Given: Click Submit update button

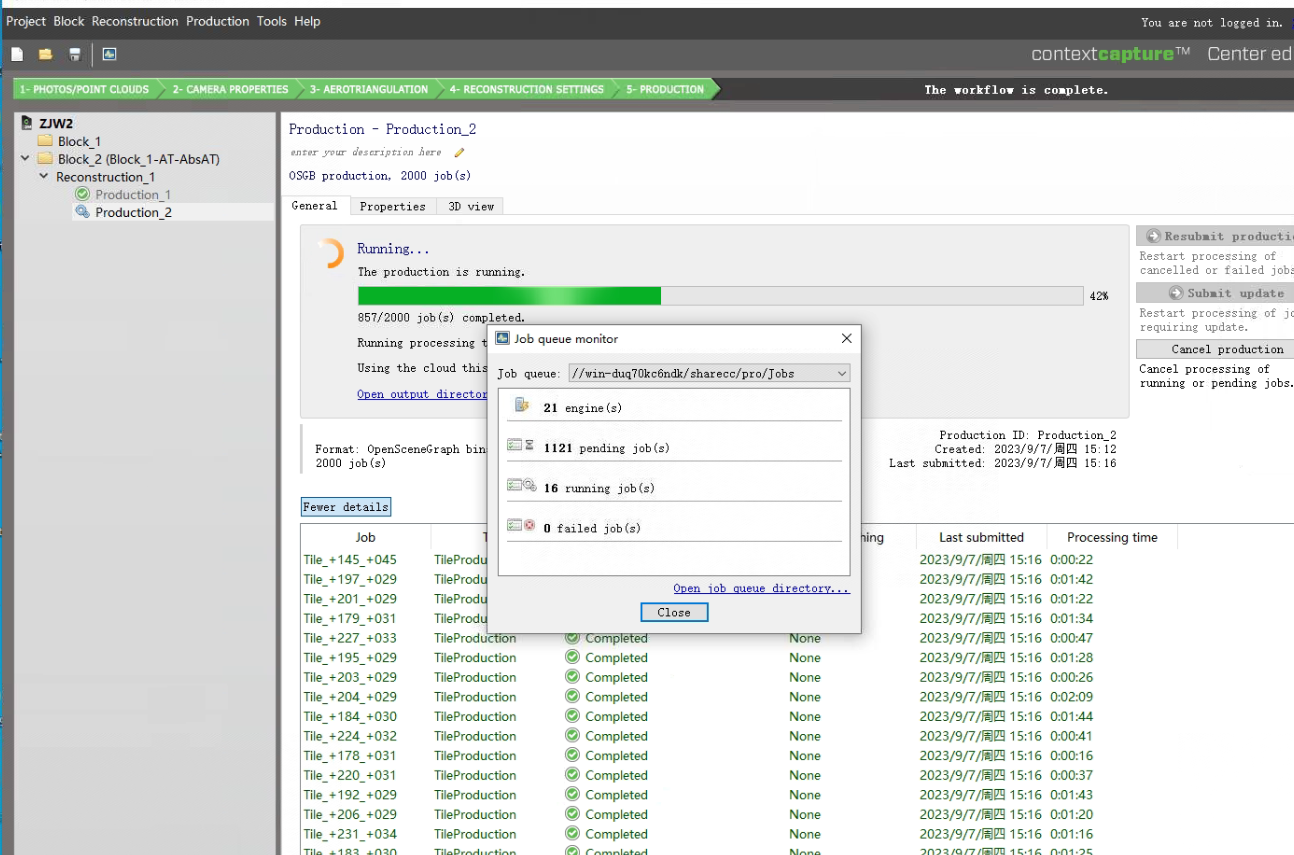Looking at the screenshot, I should [x=1215, y=293].
